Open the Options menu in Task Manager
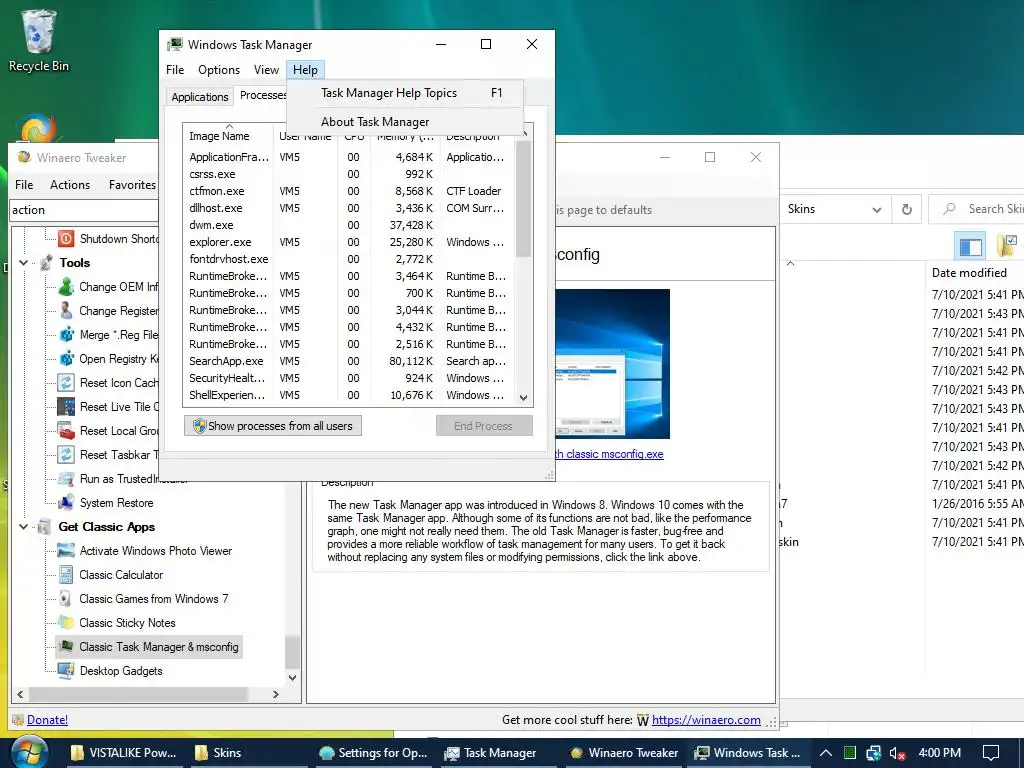The image size is (1024, 768). click(x=219, y=70)
